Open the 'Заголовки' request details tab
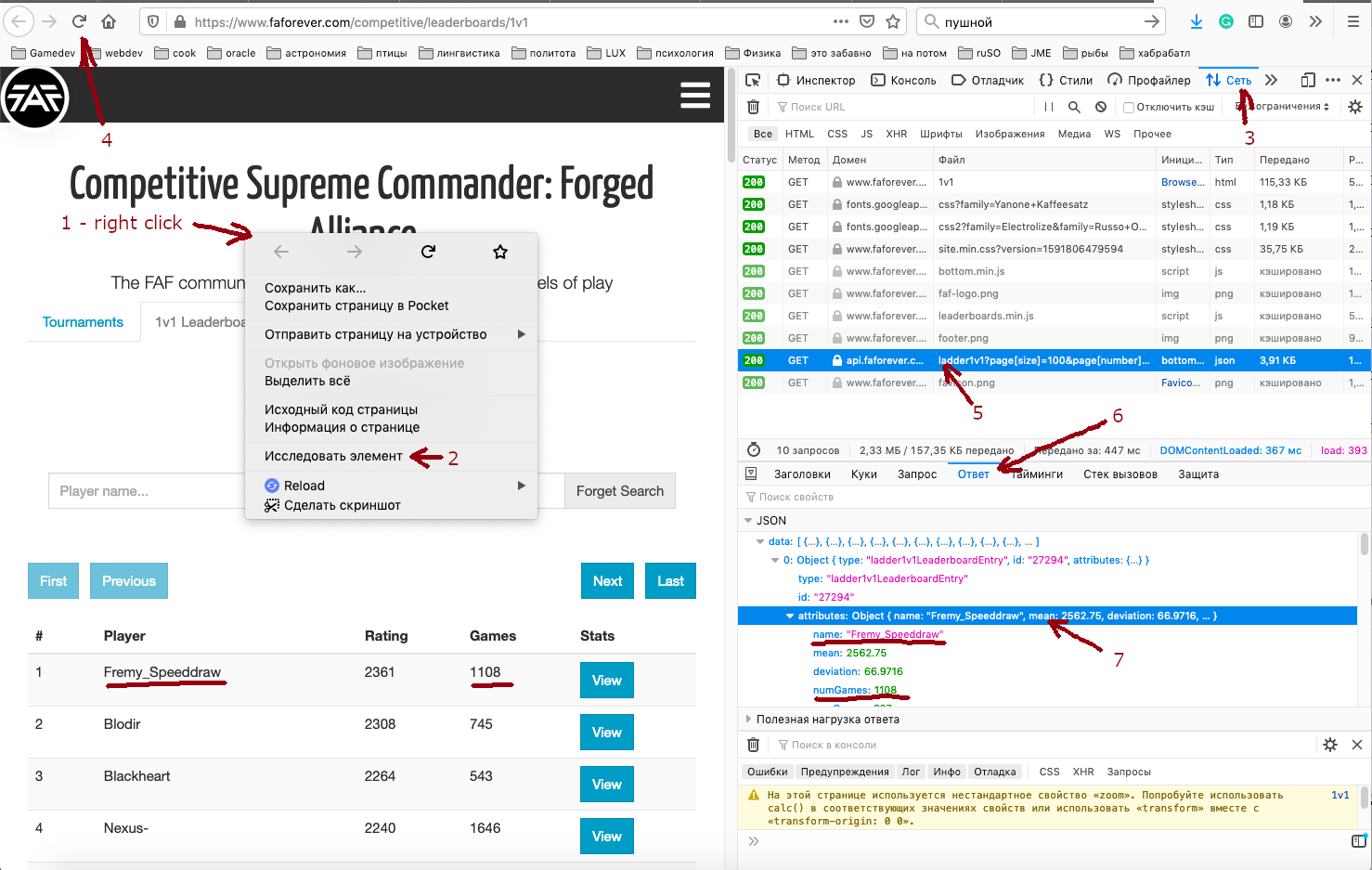 802,474
